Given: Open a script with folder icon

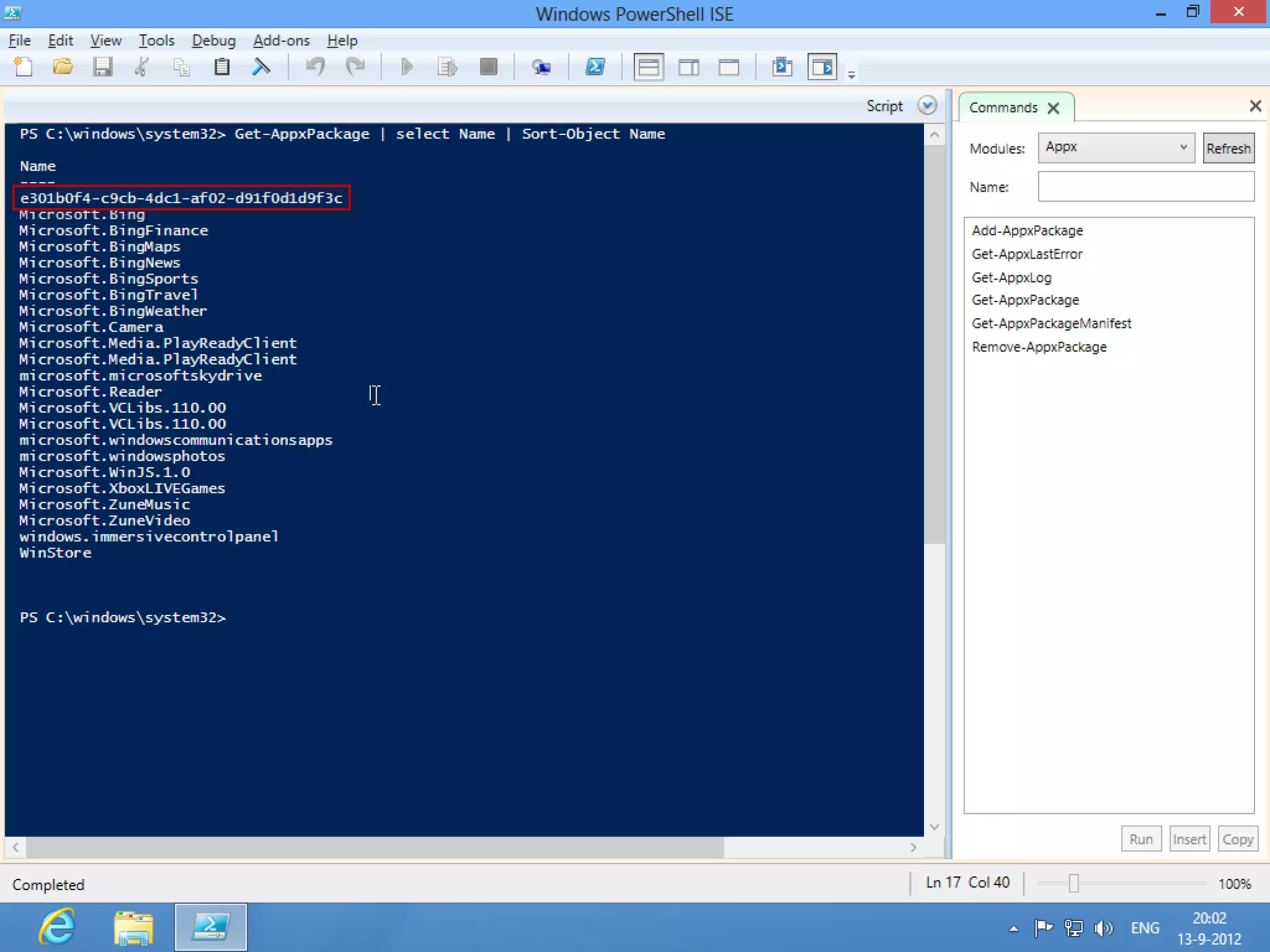Looking at the screenshot, I should point(63,66).
